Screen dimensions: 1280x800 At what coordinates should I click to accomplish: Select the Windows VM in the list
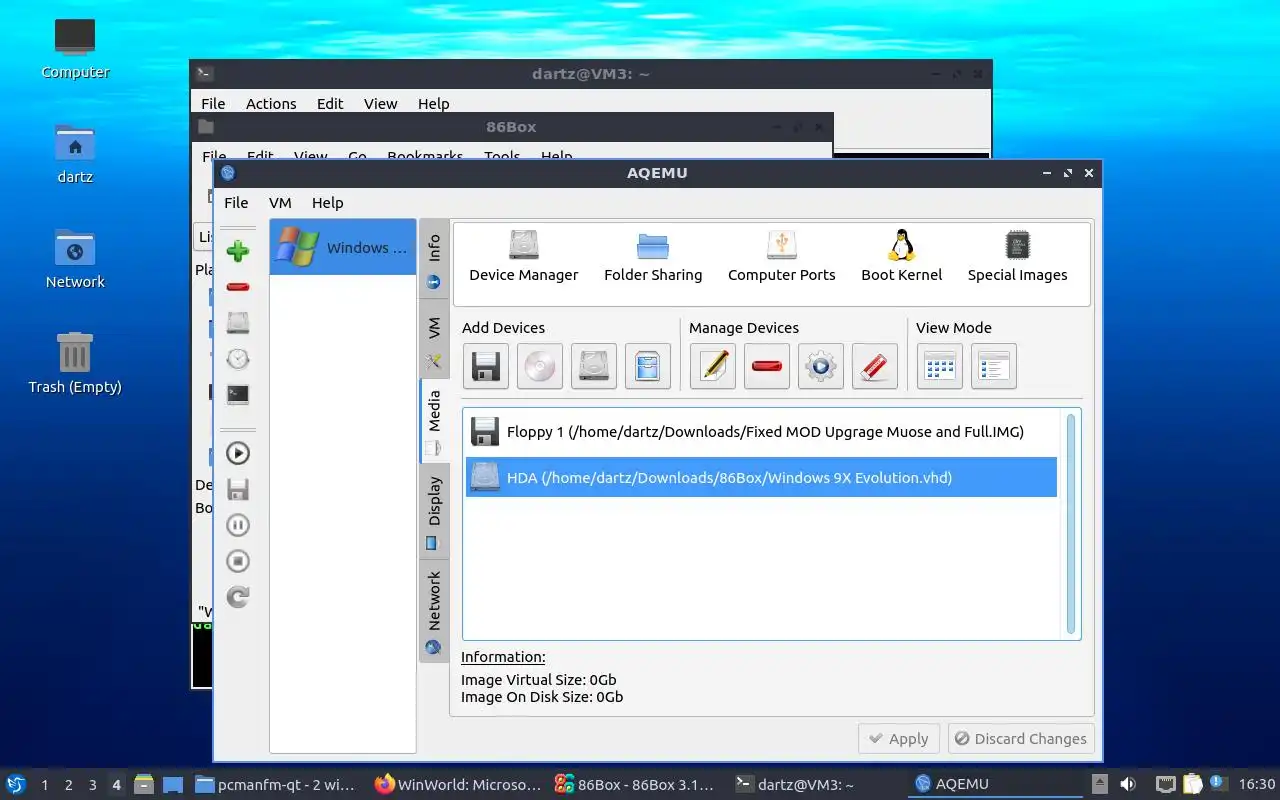coord(343,247)
